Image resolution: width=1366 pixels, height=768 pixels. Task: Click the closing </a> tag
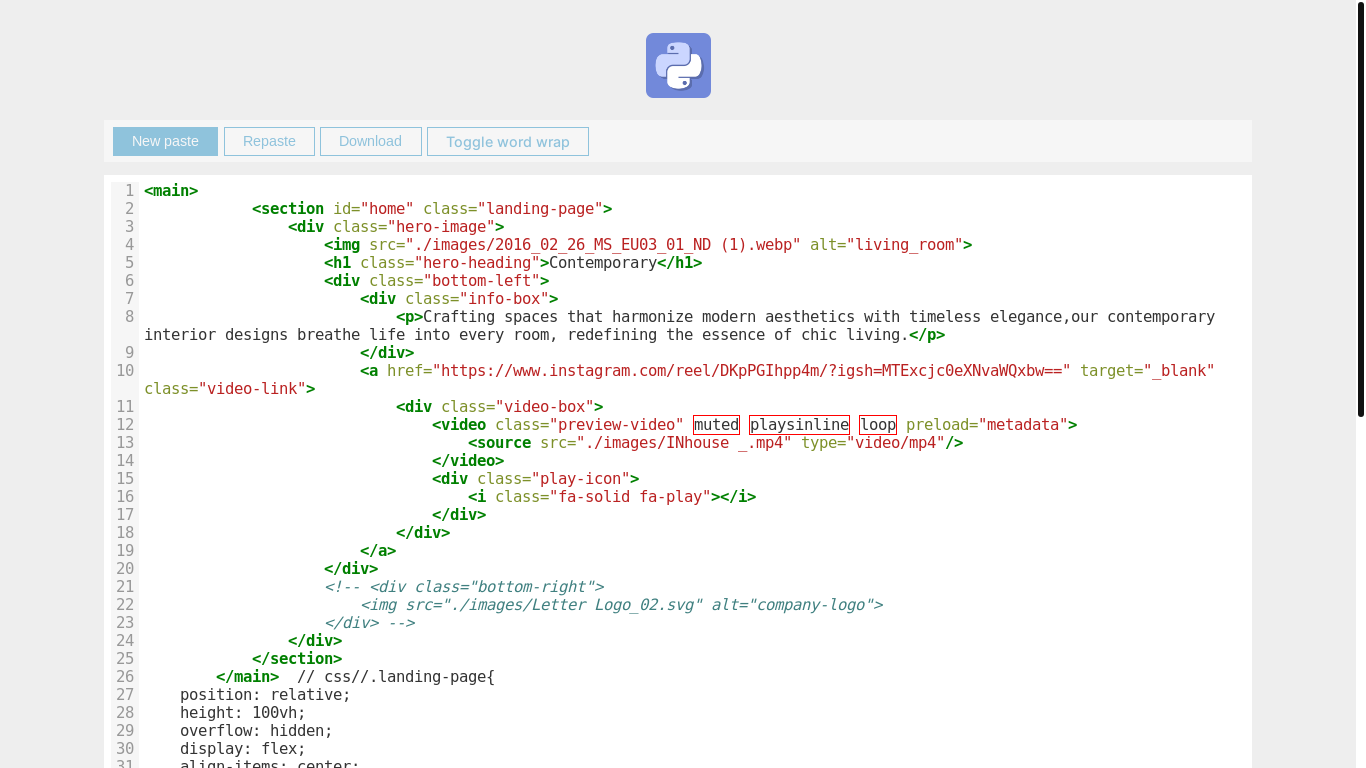click(378, 551)
